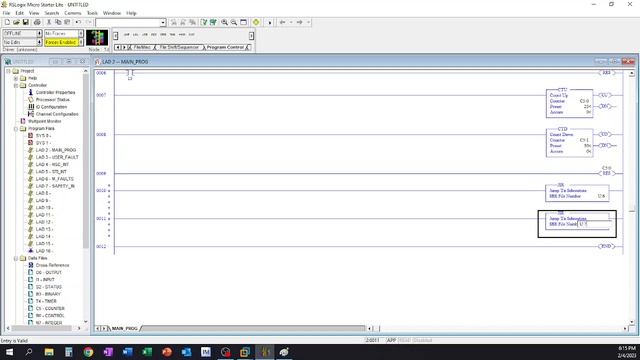The image size is (640, 360).
Task: Open Processor Status in project tree
Action: pyautogui.click(x=52, y=100)
